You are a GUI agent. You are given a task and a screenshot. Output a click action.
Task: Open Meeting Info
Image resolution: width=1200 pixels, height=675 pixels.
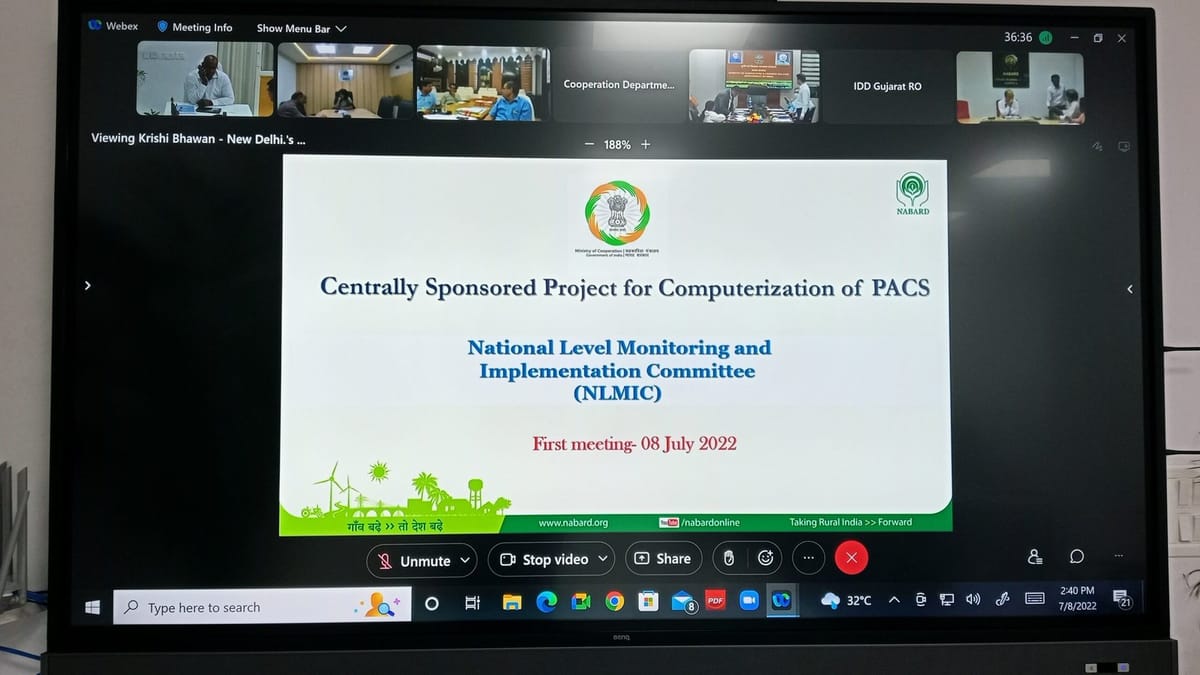tap(194, 27)
